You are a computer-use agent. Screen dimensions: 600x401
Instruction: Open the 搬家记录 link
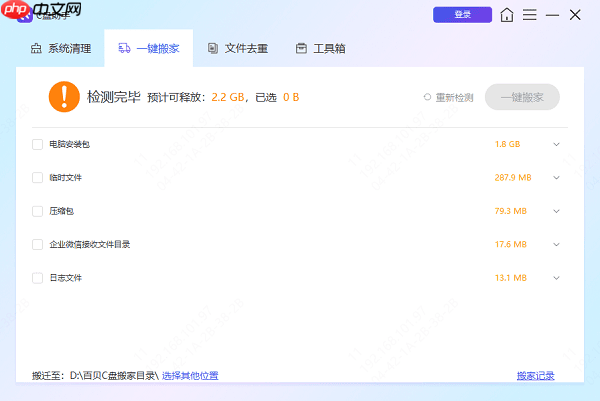(x=536, y=376)
